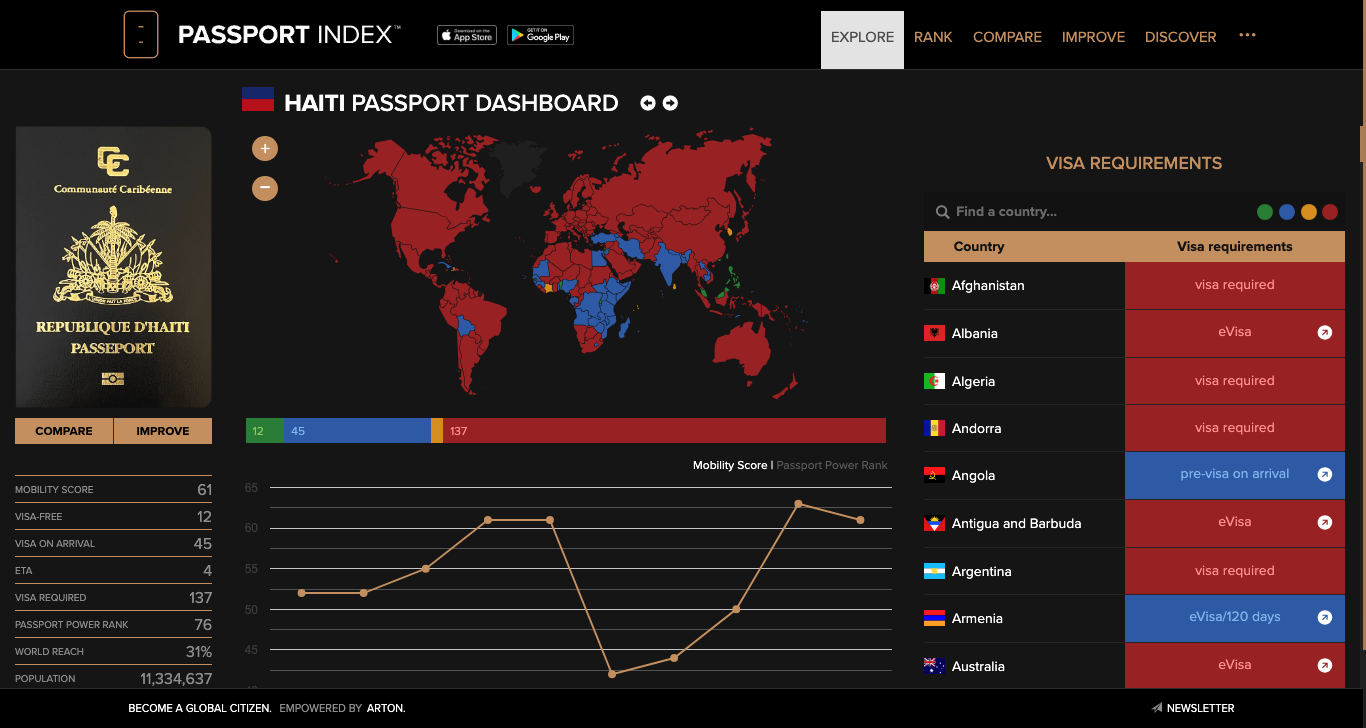Zoom in on the world map
This screenshot has height=728, width=1366.
(x=265, y=149)
